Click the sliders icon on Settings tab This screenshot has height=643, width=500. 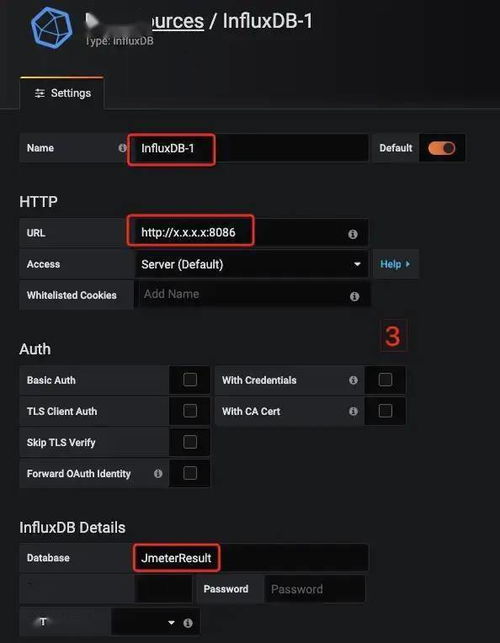click(x=40, y=93)
